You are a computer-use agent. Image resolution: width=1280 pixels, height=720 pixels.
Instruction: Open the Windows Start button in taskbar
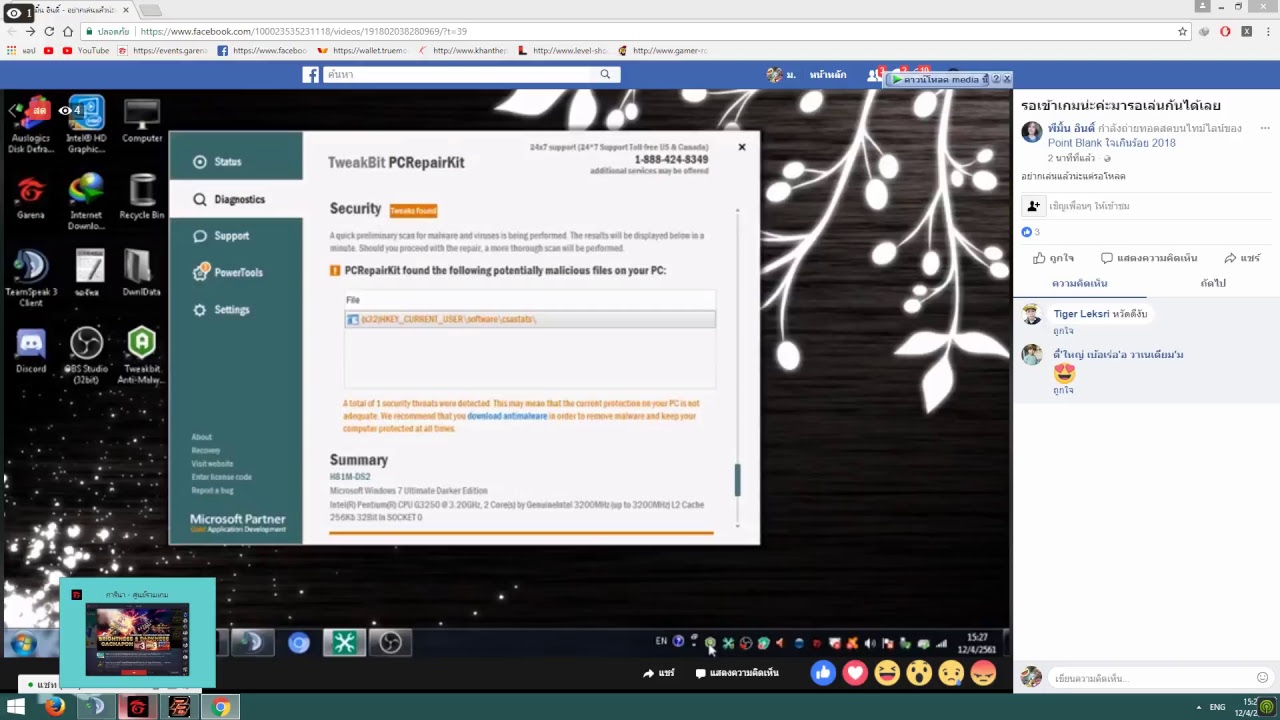(x=16, y=707)
